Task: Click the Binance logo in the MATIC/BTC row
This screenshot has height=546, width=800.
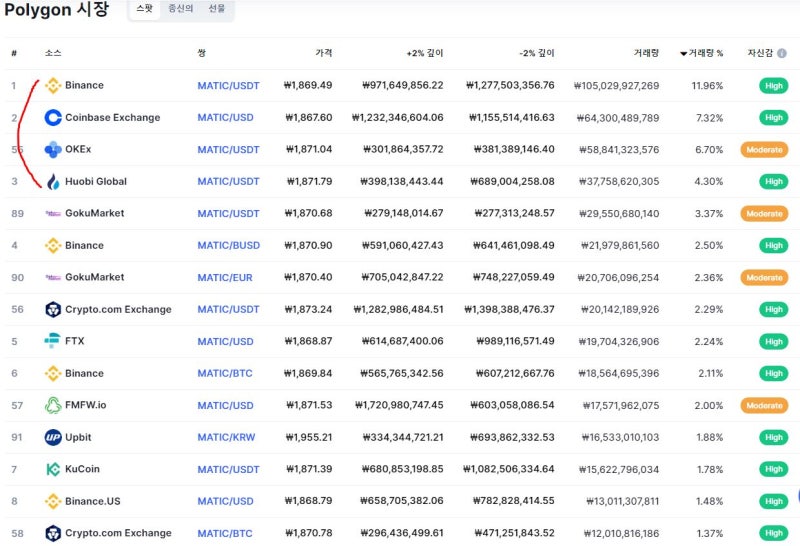Action: pos(53,373)
